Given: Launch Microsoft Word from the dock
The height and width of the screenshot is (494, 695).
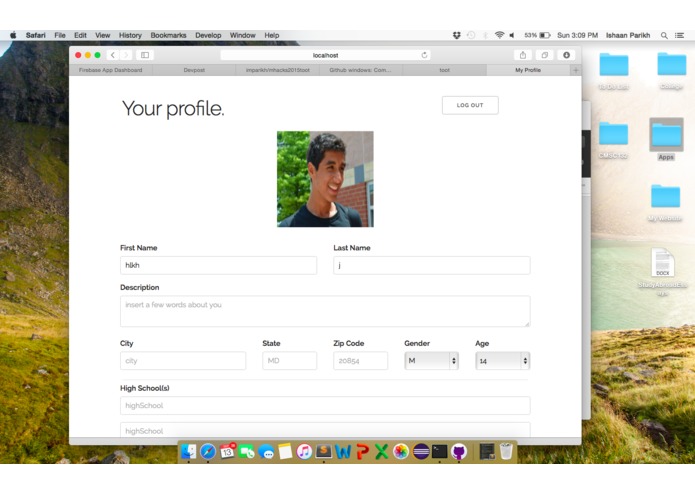Looking at the screenshot, I should pos(343,451).
